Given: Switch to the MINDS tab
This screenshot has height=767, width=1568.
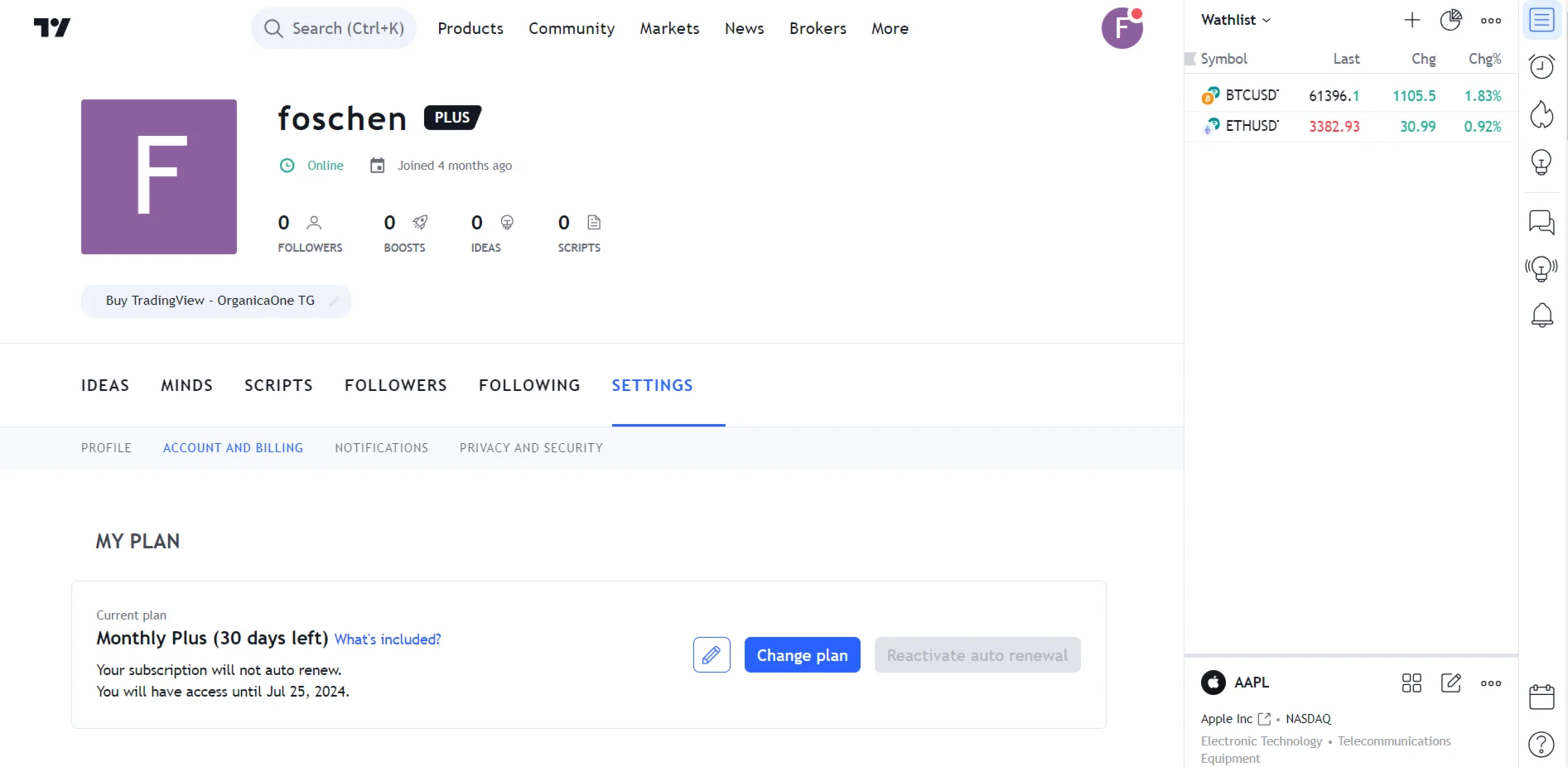Looking at the screenshot, I should 186,385.
